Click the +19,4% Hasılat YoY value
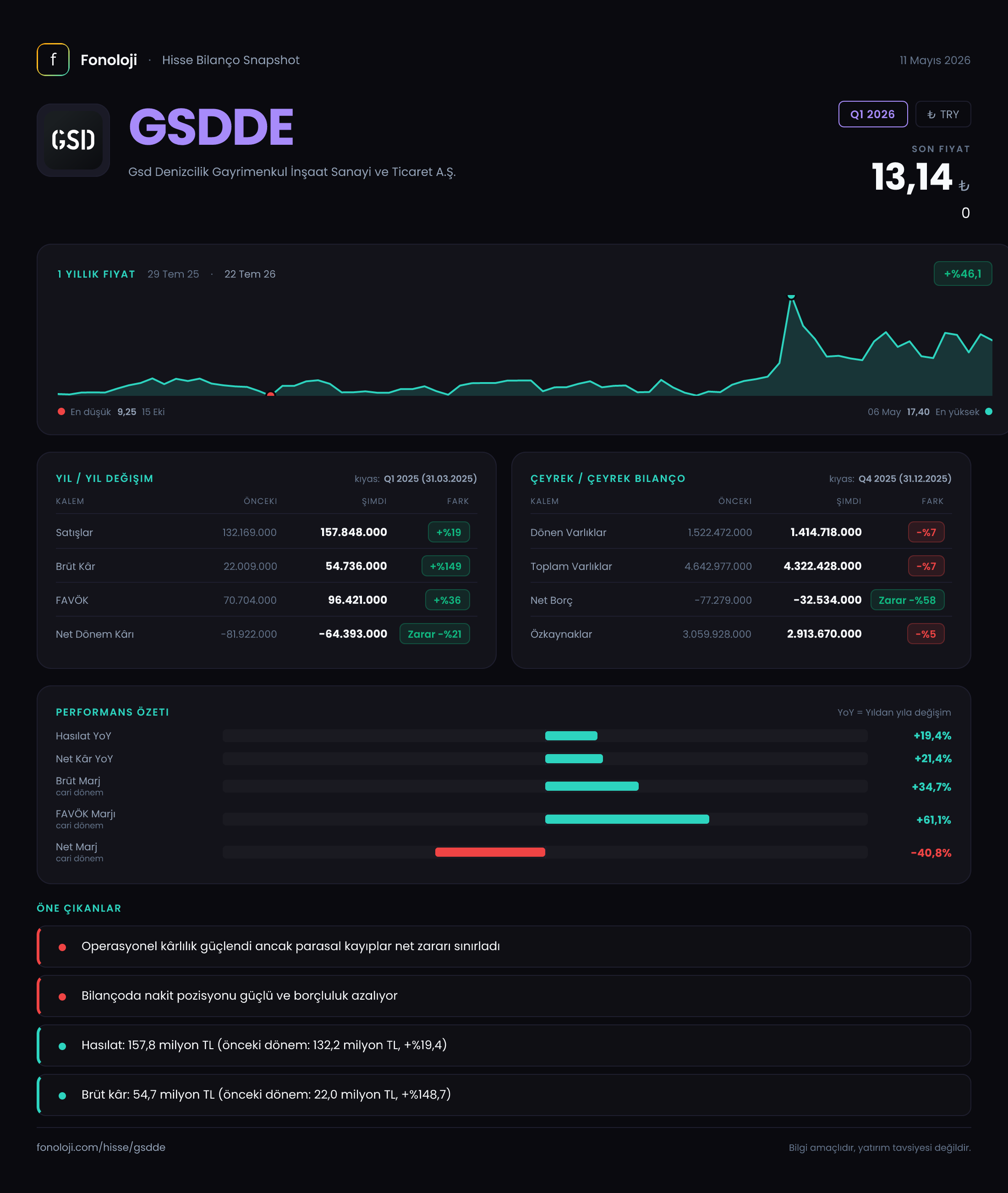 tap(932, 736)
